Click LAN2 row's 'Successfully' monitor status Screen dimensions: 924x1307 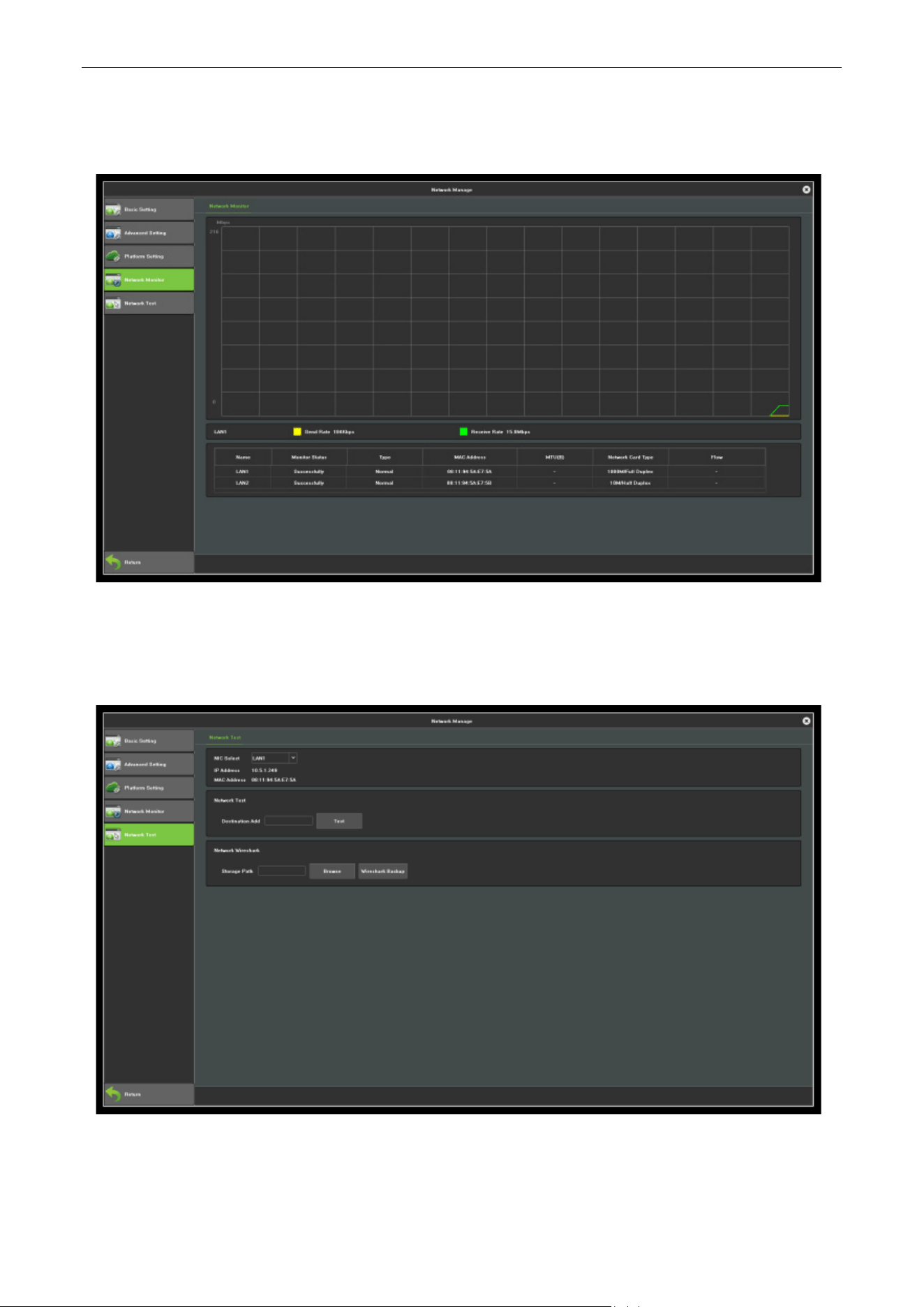[309, 483]
